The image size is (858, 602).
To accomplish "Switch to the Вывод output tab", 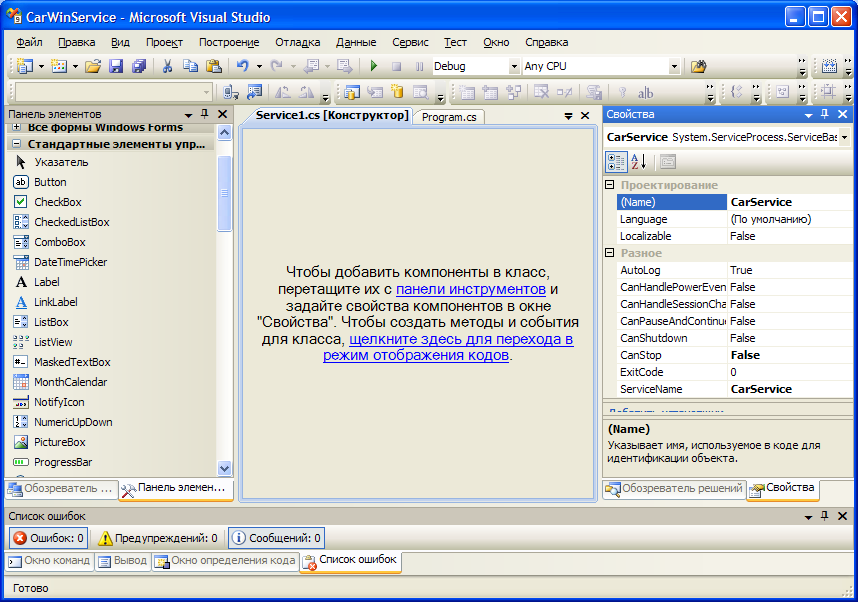I will (x=123, y=561).
